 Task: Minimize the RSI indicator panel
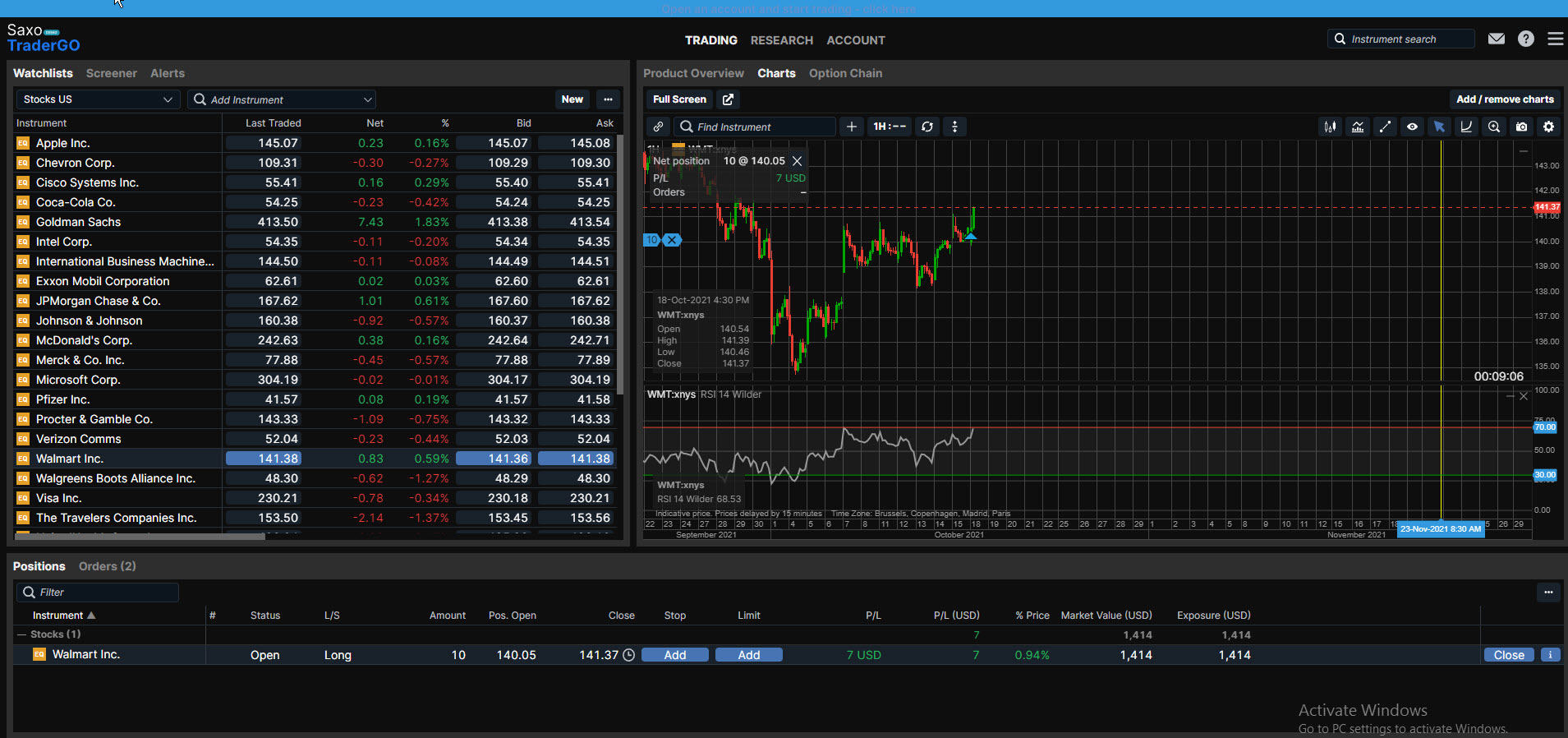tap(1510, 396)
